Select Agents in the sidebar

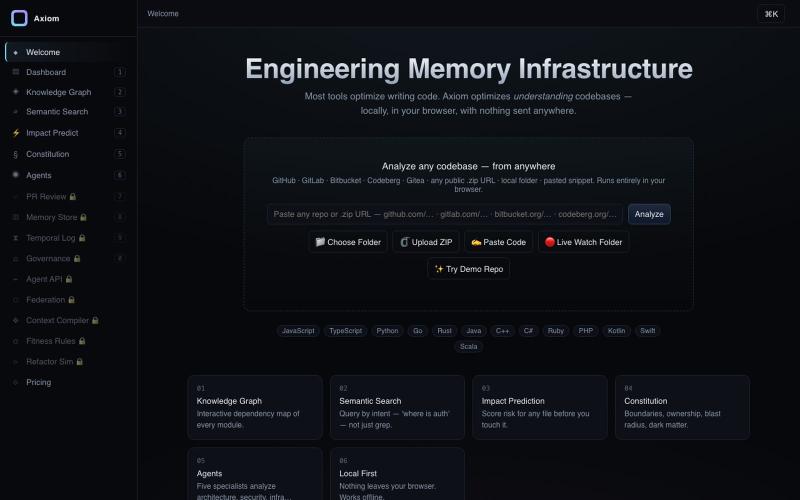(68, 175)
